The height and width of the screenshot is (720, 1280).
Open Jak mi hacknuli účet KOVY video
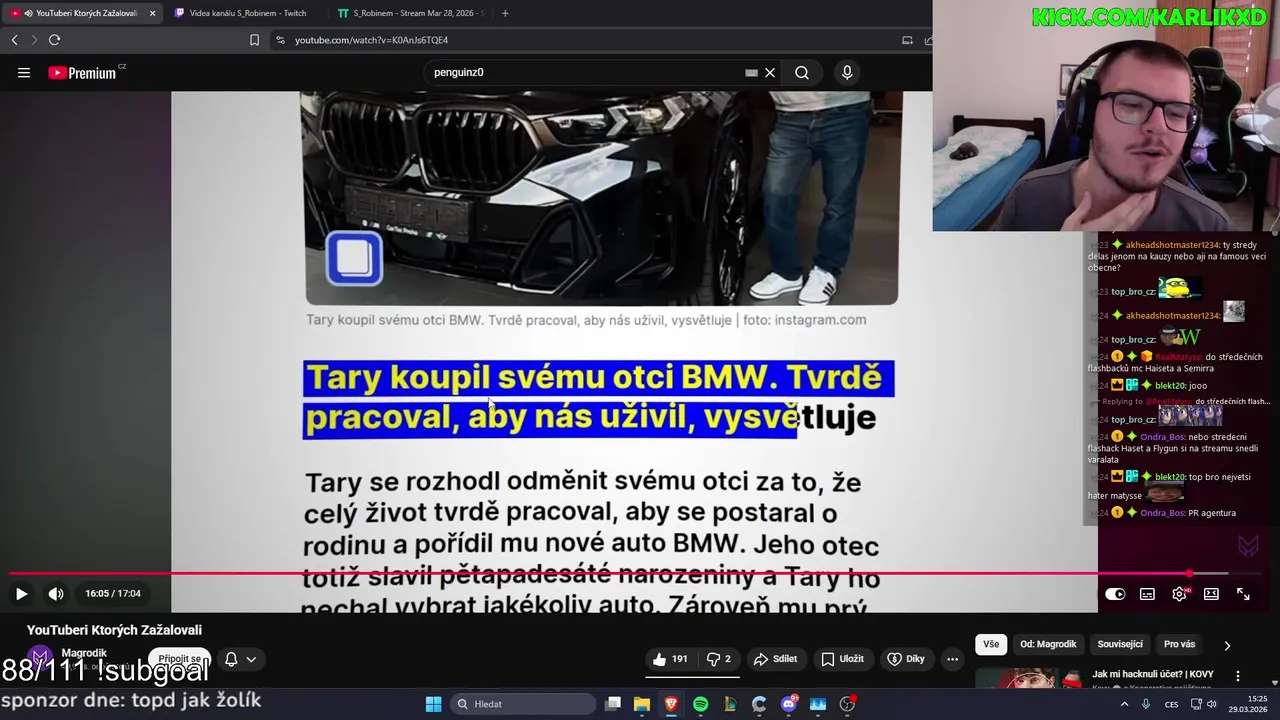click(1152, 674)
